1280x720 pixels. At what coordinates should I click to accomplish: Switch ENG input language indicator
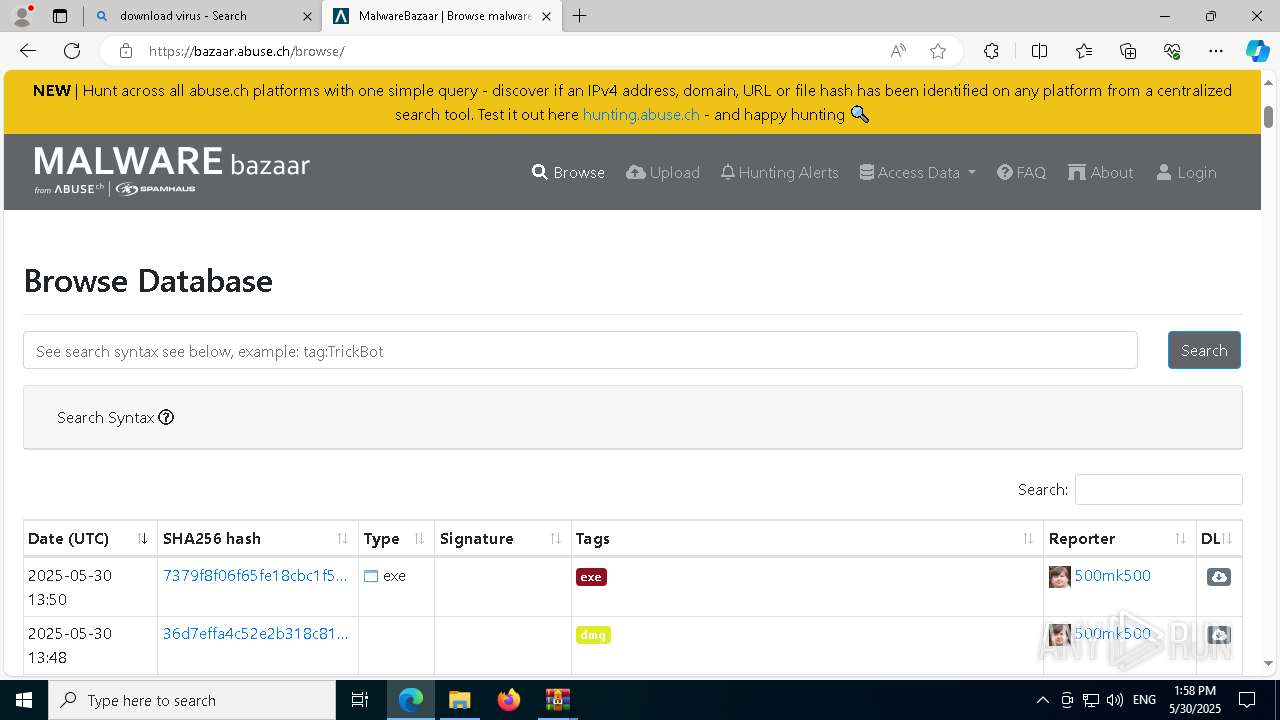pyautogui.click(x=1145, y=700)
